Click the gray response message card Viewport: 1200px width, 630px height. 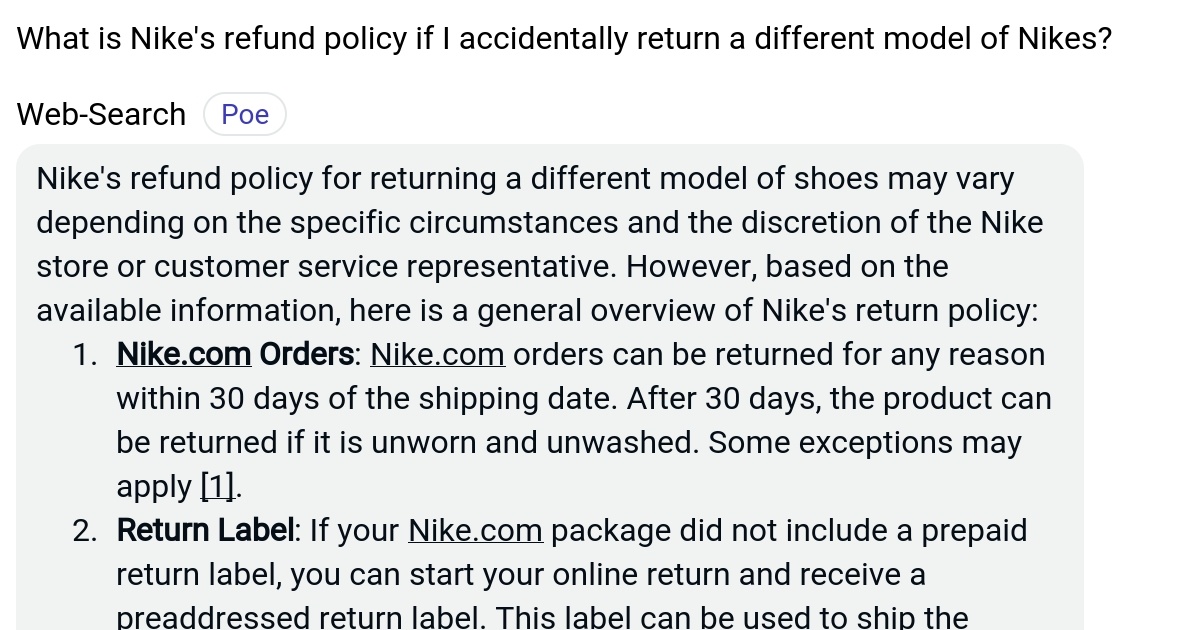550,390
